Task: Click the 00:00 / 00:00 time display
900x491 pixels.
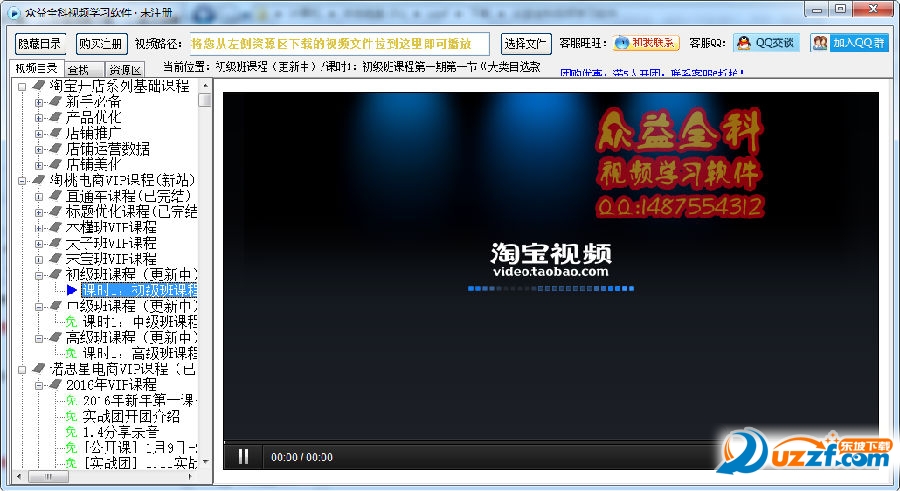Action: (x=302, y=457)
